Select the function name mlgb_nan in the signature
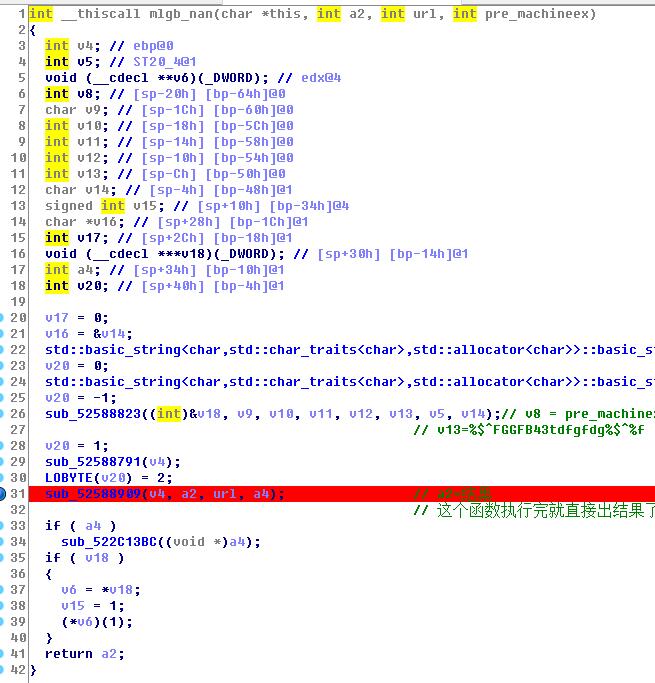The width and height of the screenshot is (655, 683). [181, 14]
